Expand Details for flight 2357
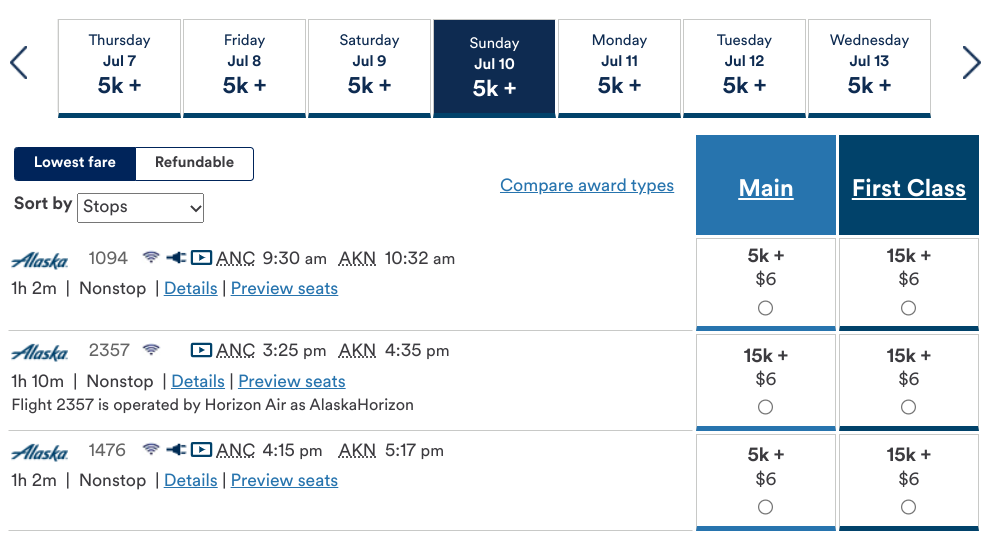This screenshot has height=542, width=1001. [x=198, y=381]
